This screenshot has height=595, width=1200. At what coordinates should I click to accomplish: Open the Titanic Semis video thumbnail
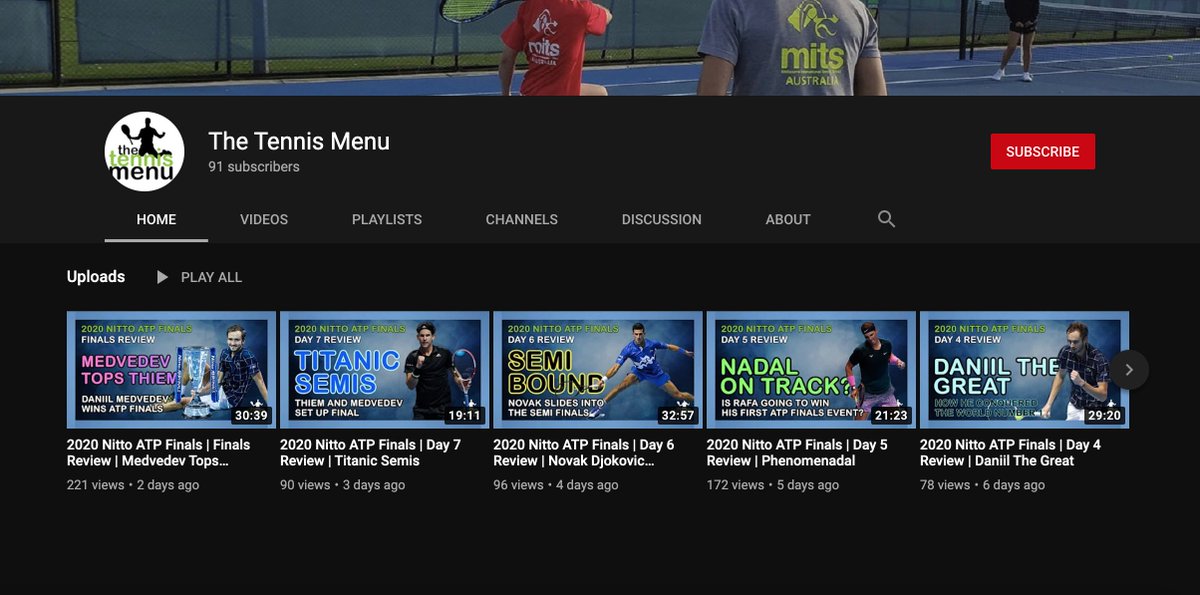tap(384, 370)
